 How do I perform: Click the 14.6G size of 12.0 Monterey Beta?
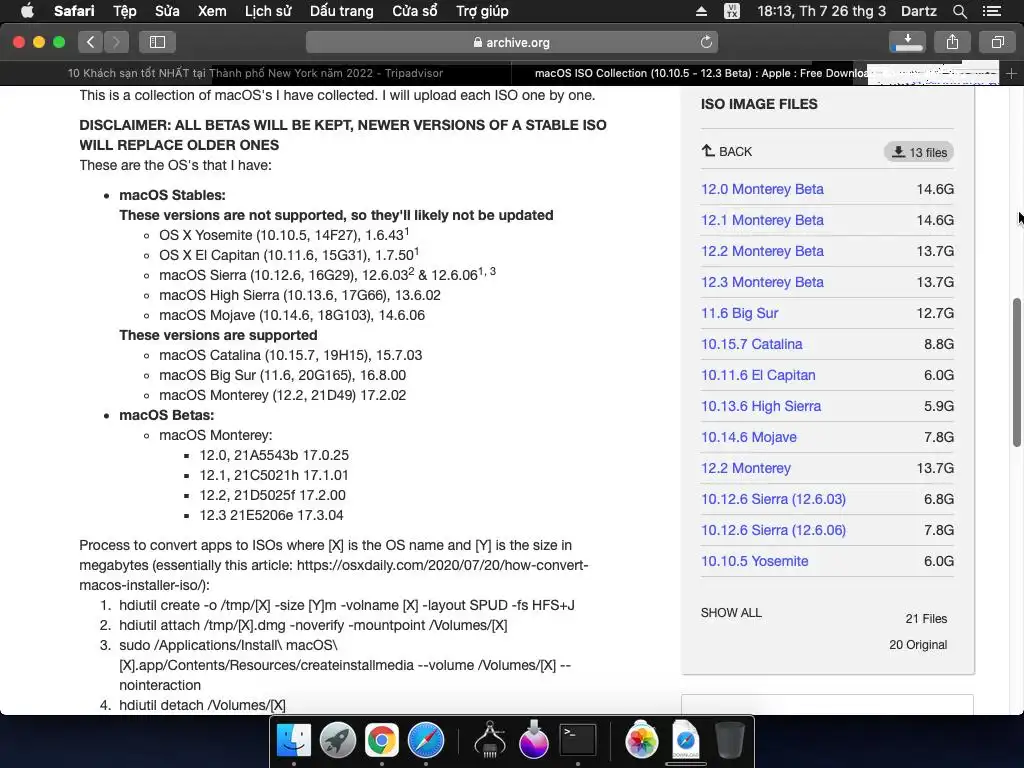(x=935, y=189)
